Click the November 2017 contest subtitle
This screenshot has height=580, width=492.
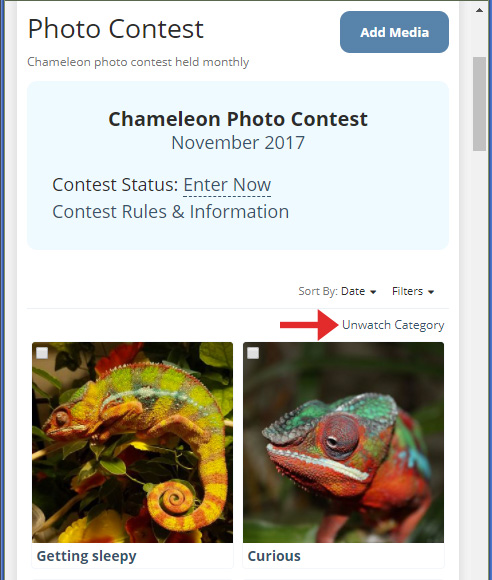pyautogui.click(x=238, y=143)
